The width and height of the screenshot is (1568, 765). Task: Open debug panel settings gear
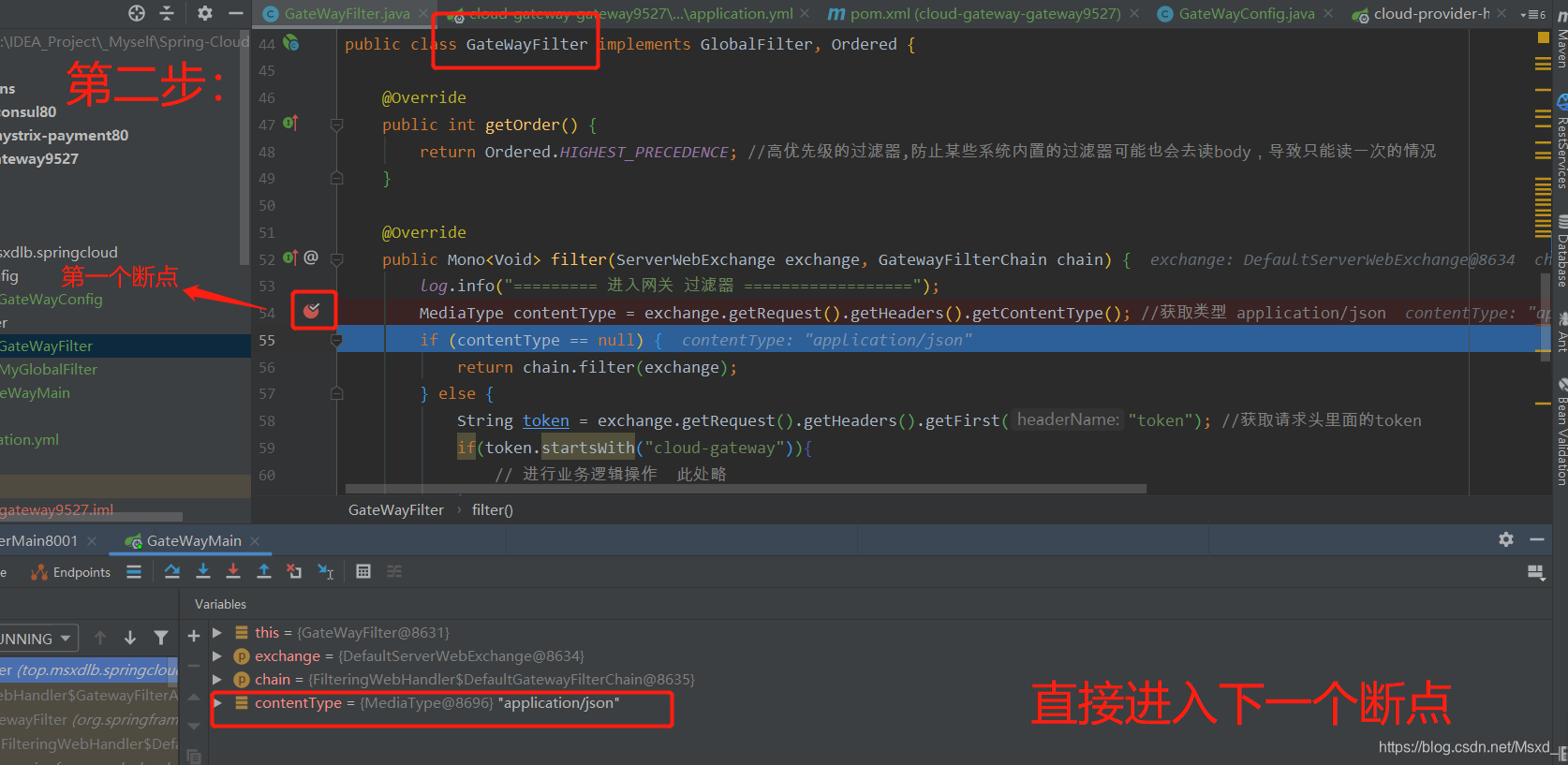[1506, 539]
